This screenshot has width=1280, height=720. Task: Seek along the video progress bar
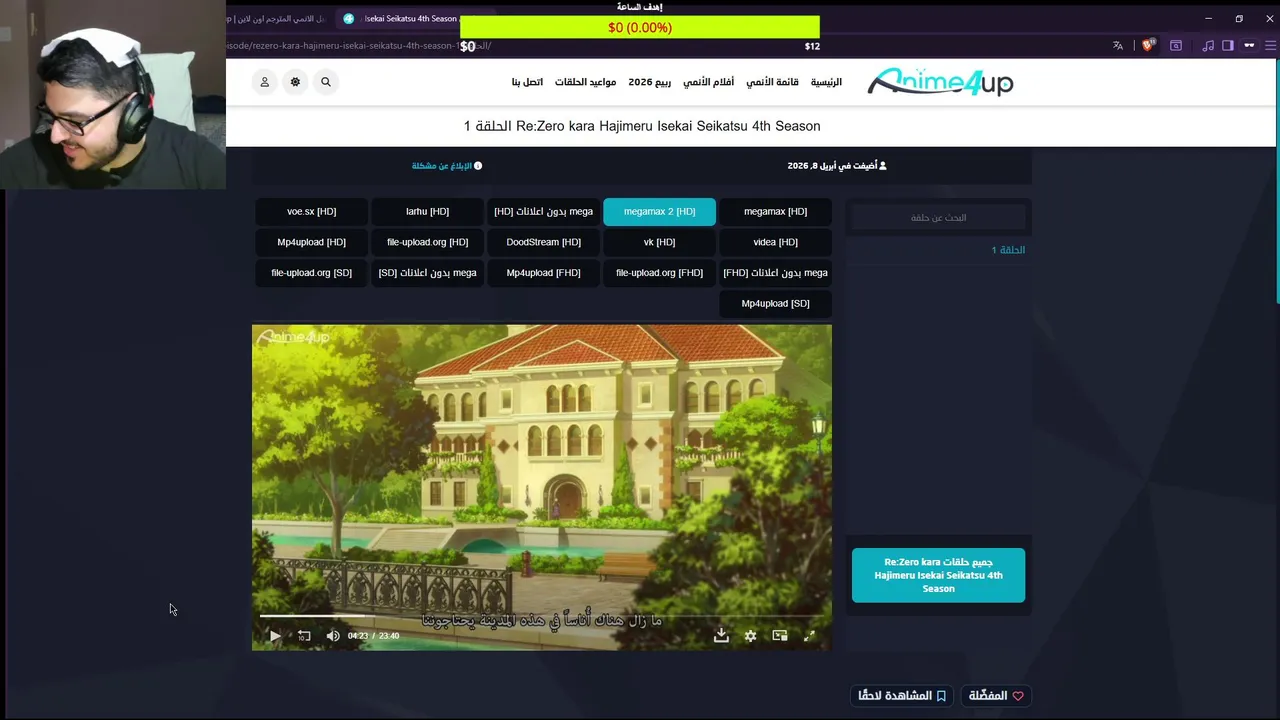541,616
